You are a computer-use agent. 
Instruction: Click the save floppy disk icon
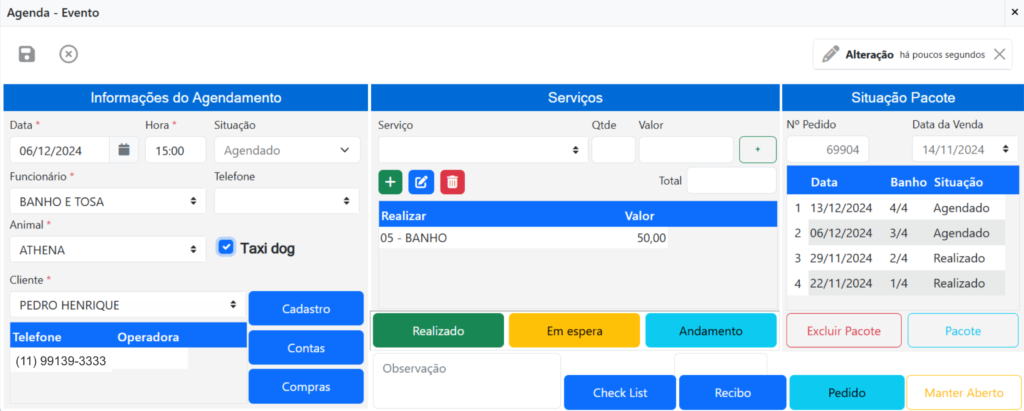[27, 54]
